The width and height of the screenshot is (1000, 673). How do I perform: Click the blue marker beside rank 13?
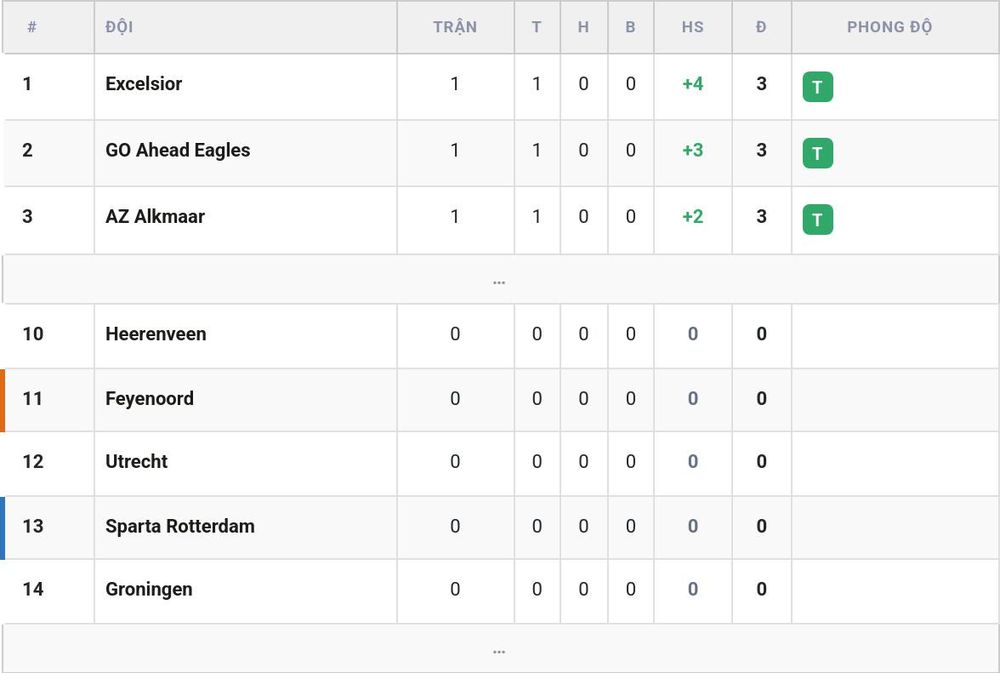pyautogui.click(x=3, y=528)
